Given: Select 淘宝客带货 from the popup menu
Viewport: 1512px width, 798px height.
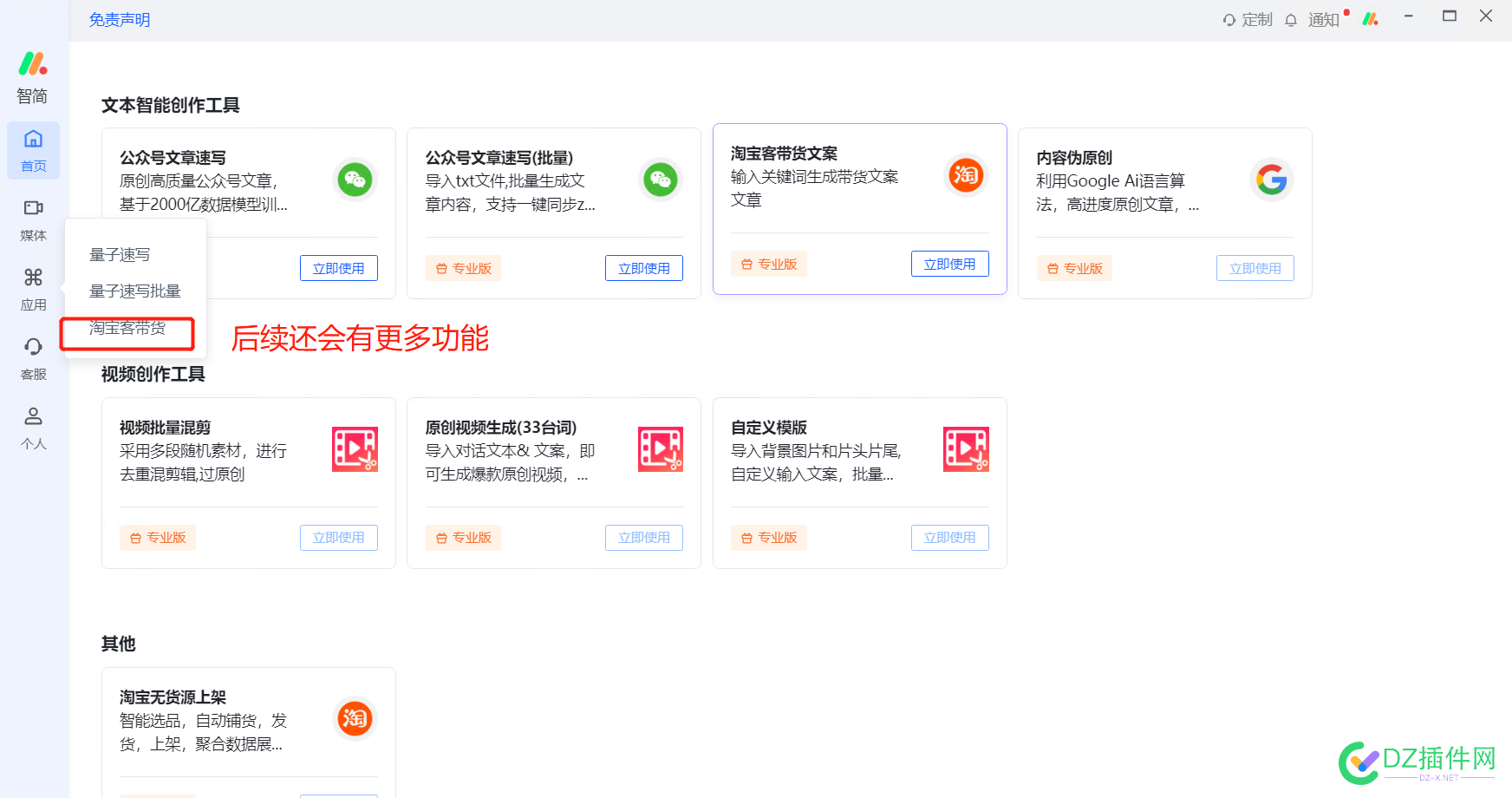Looking at the screenshot, I should coord(127,327).
